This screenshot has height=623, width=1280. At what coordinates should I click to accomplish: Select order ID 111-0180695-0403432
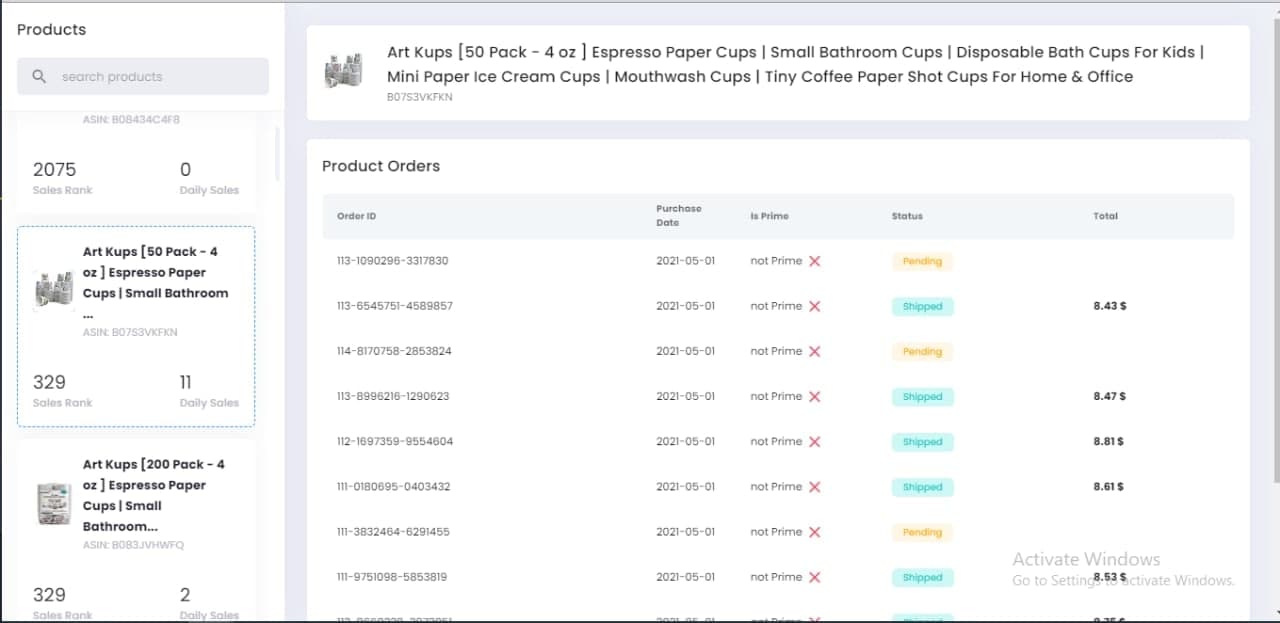coord(393,487)
